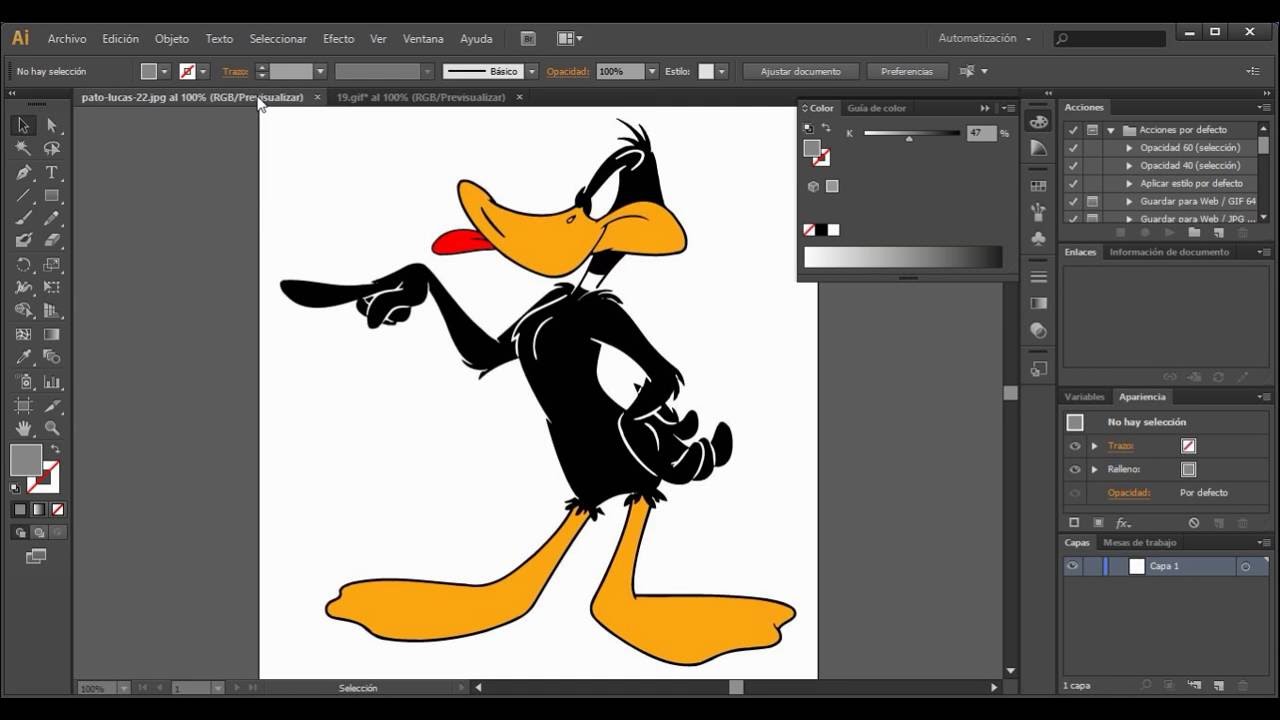Toggle checkmark for Opacidad 60 (selección)
Image resolution: width=1280 pixels, height=720 pixels.
coord(1073,148)
